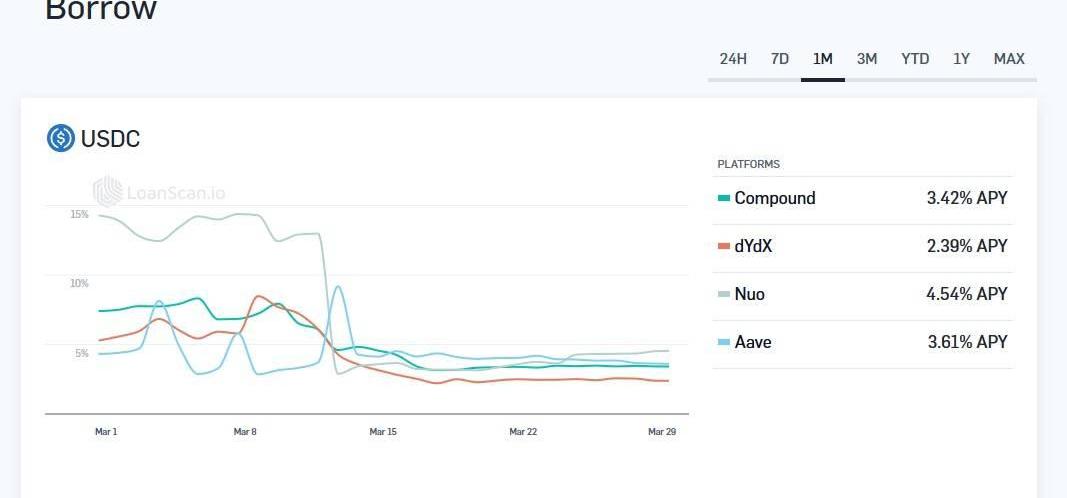This screenshot has width=1067, height=498.
Task: Click the USDC coin icon
Action: 61,138
